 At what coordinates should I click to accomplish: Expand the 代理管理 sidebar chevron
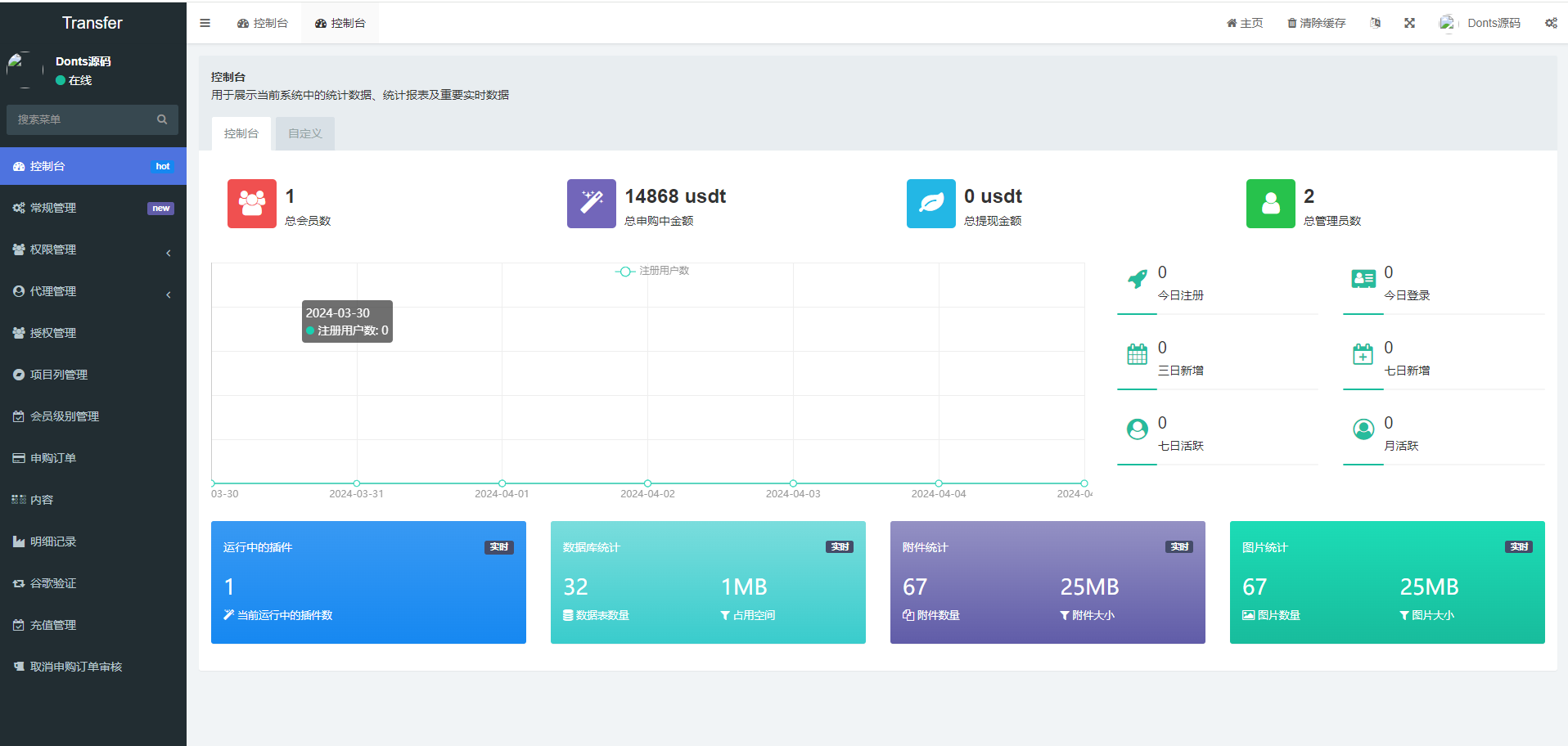pos(169,294)
